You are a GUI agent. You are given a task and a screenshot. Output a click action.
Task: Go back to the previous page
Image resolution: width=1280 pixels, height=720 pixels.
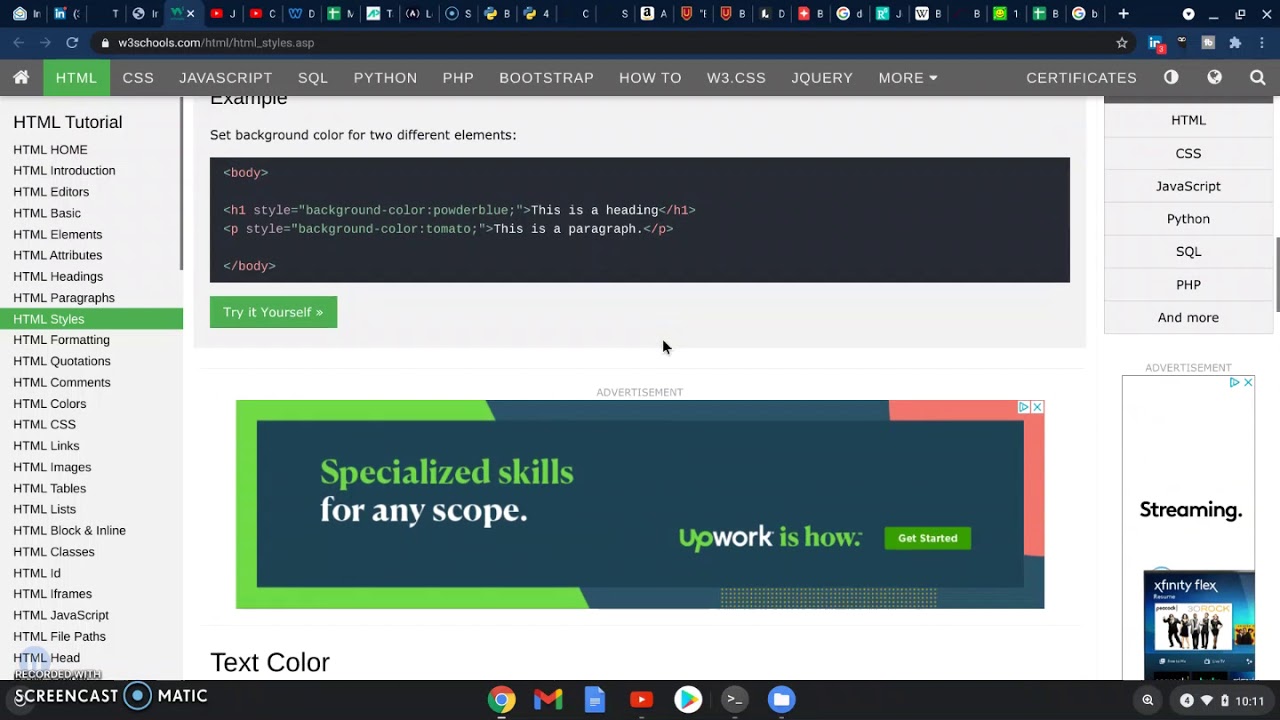click(x=19, y=43)
